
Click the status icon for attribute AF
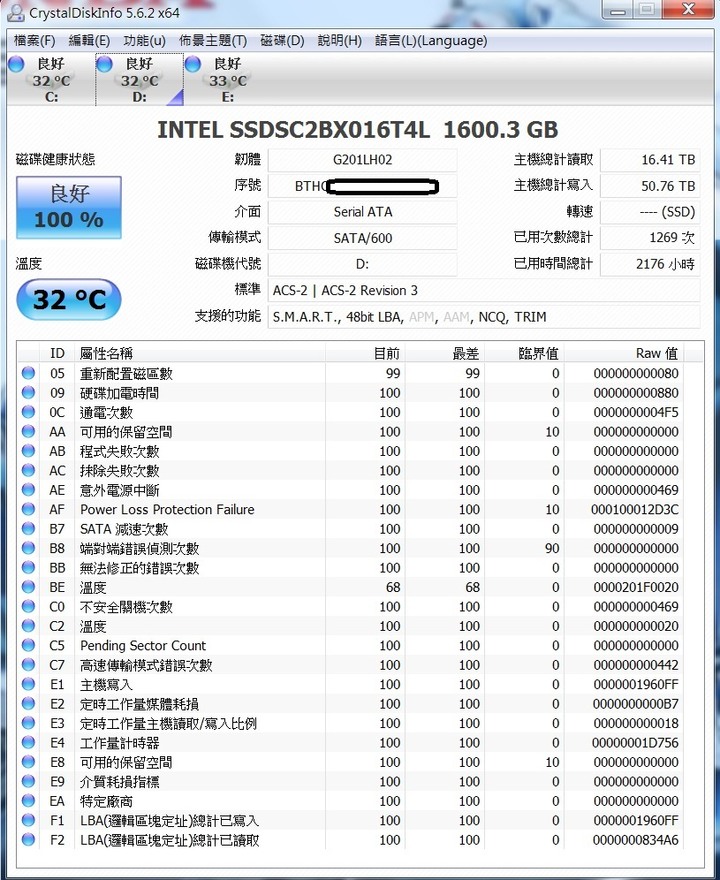pos(28,509)
